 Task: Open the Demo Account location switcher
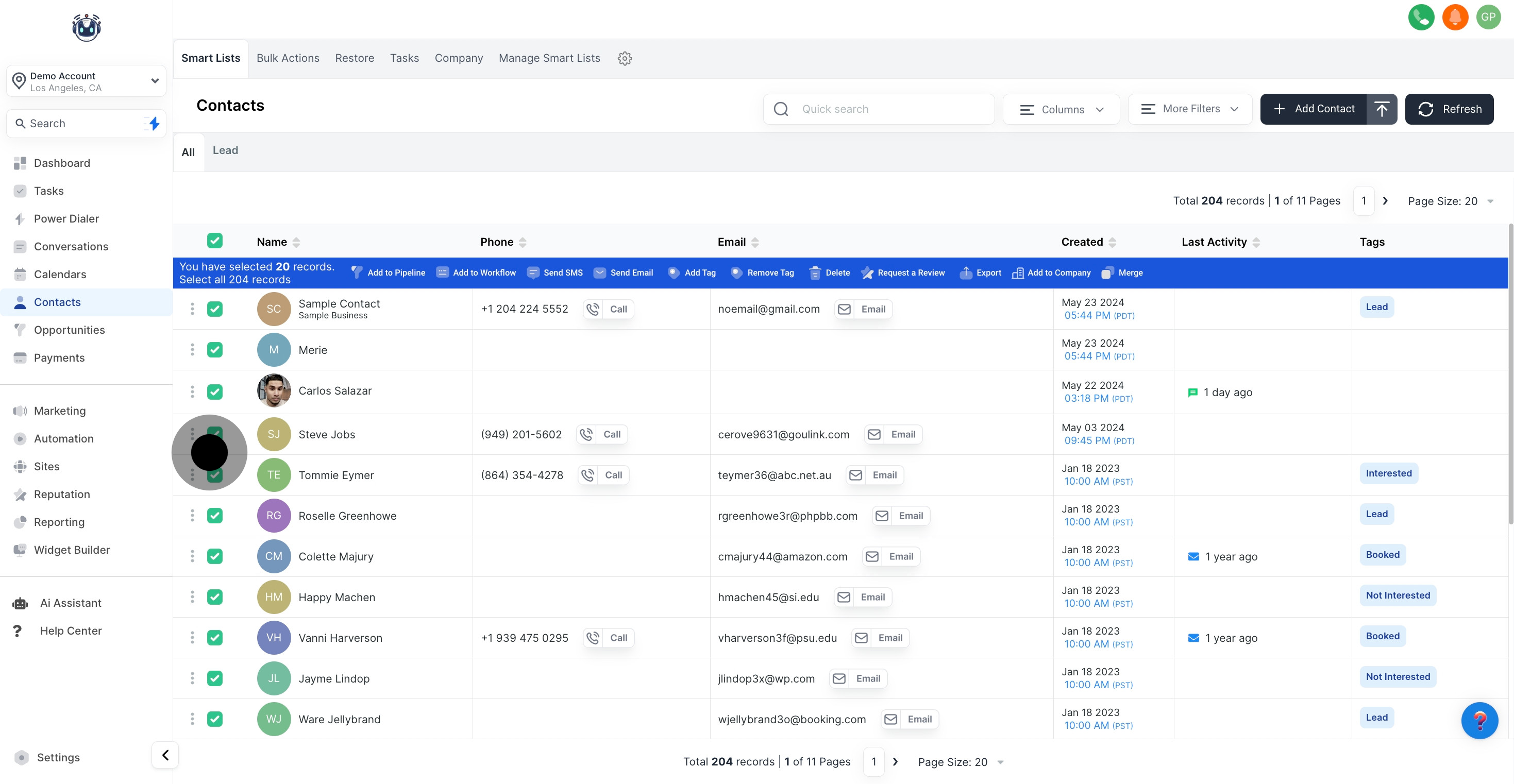(x=87, y=81)
